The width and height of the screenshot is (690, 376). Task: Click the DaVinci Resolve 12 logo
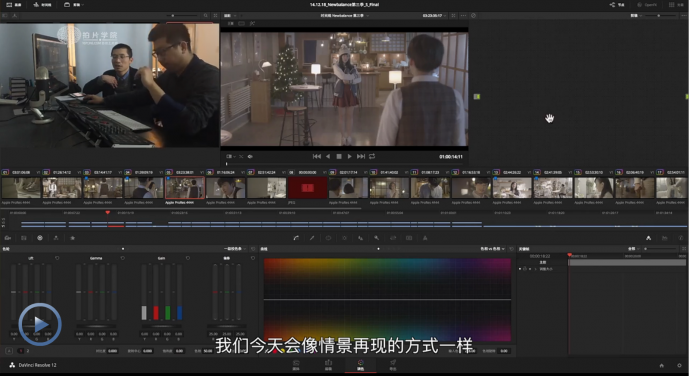click(x=12, y=365)
